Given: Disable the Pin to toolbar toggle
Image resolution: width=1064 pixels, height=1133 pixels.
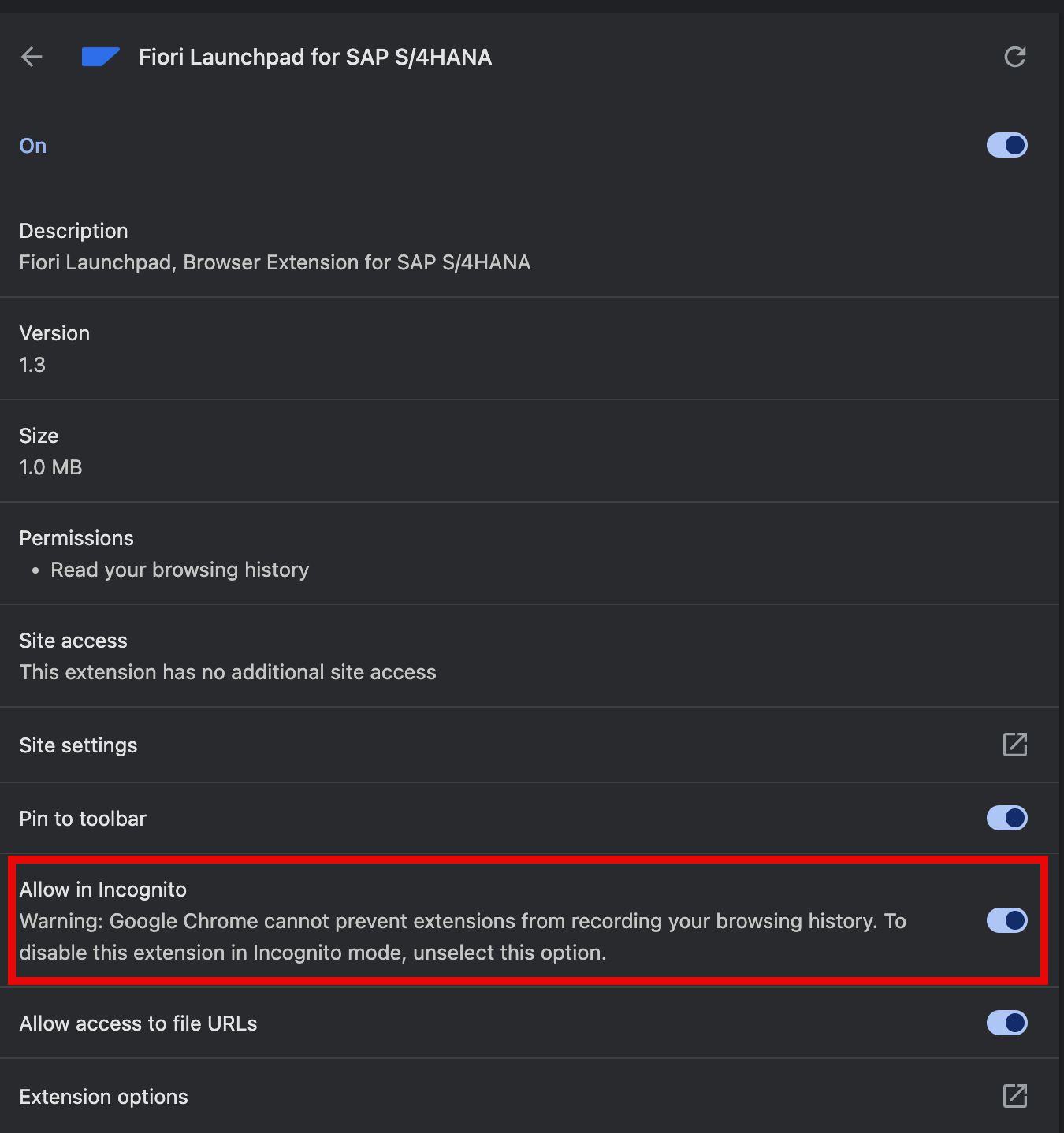Looking at the screenshot, I should pos(1007,818).
